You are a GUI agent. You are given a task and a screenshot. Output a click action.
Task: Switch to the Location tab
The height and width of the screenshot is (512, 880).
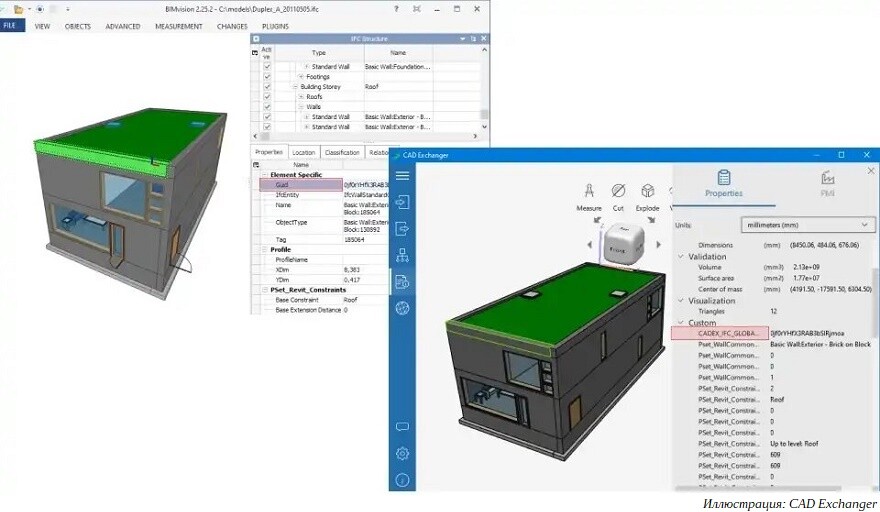coord(304,152)
